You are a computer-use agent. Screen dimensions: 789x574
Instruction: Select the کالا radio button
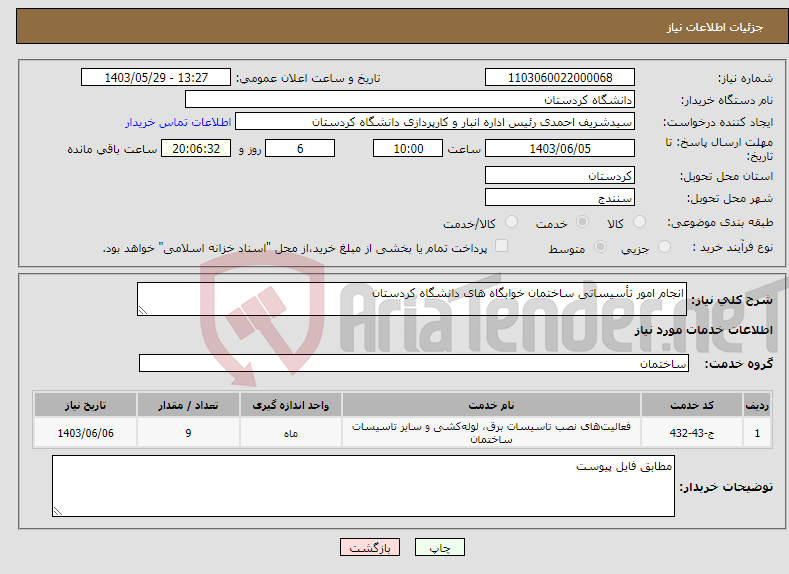pyautogui.click(x=639, y=222)
